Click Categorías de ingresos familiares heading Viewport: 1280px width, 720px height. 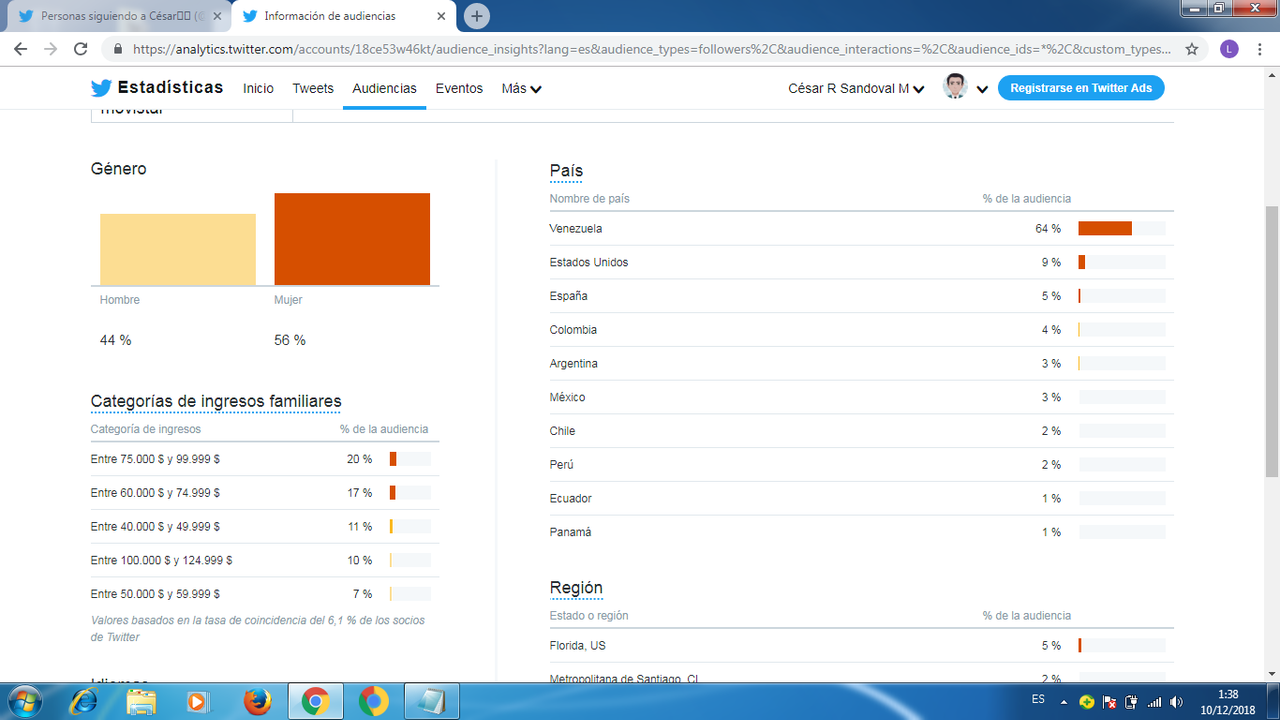[216, 401]
